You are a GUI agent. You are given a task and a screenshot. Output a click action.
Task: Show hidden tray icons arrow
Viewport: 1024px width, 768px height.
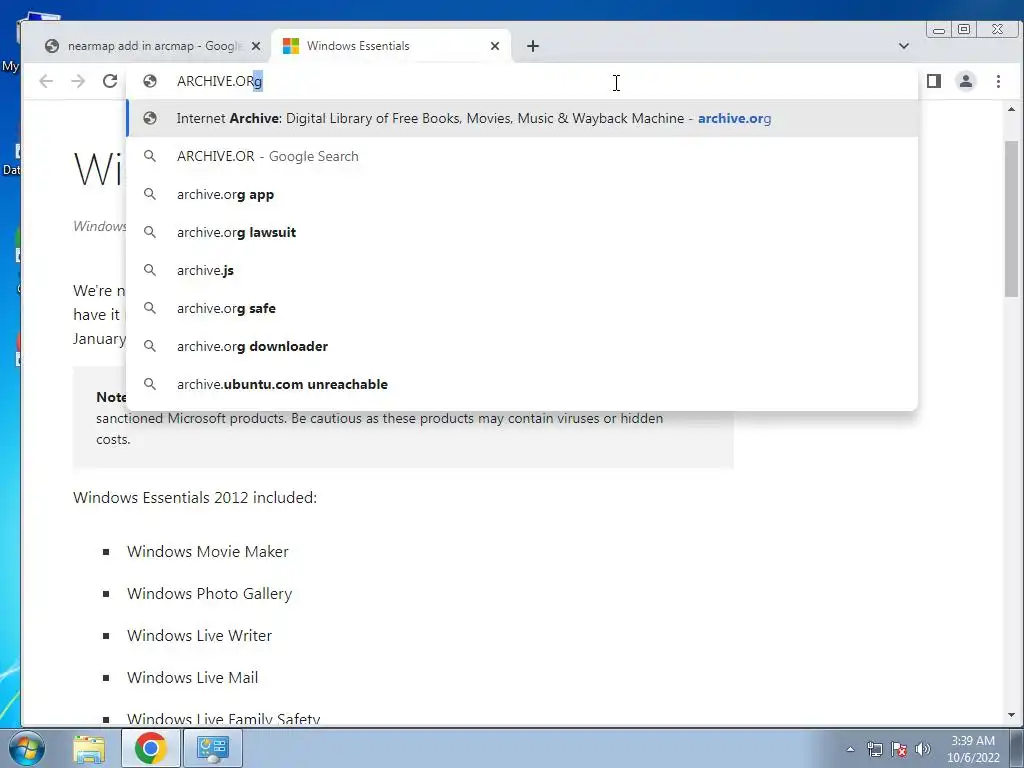point(850,749)
